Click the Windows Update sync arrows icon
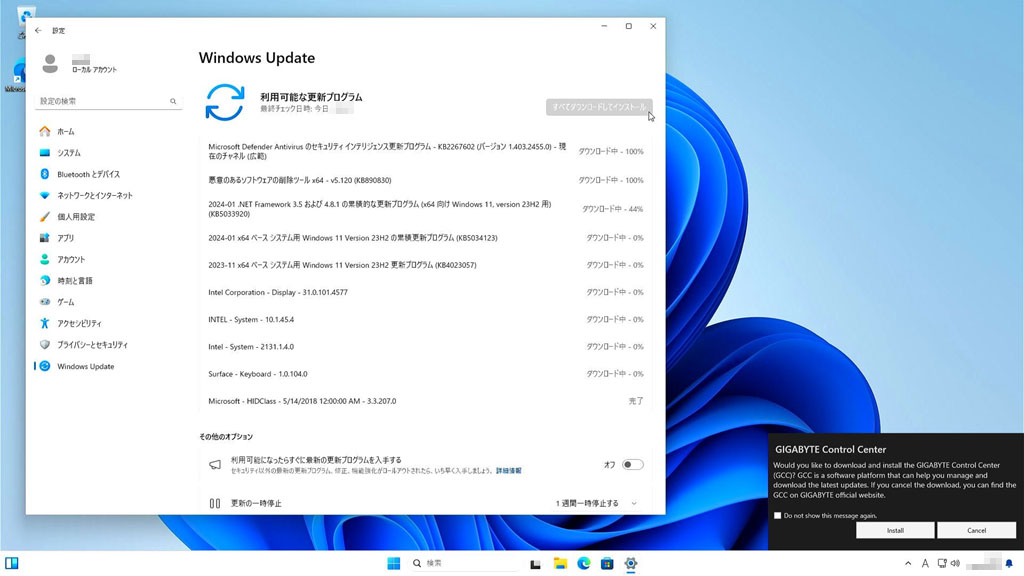This screenshot has width=1024, height=576. (225, 103)
